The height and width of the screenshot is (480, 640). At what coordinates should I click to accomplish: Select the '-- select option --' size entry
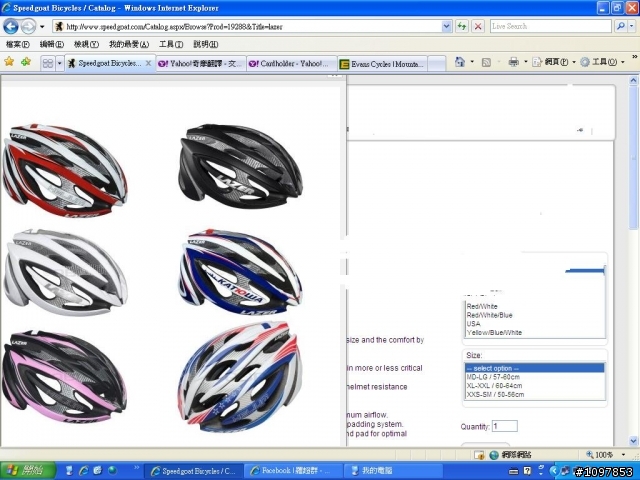534,368
